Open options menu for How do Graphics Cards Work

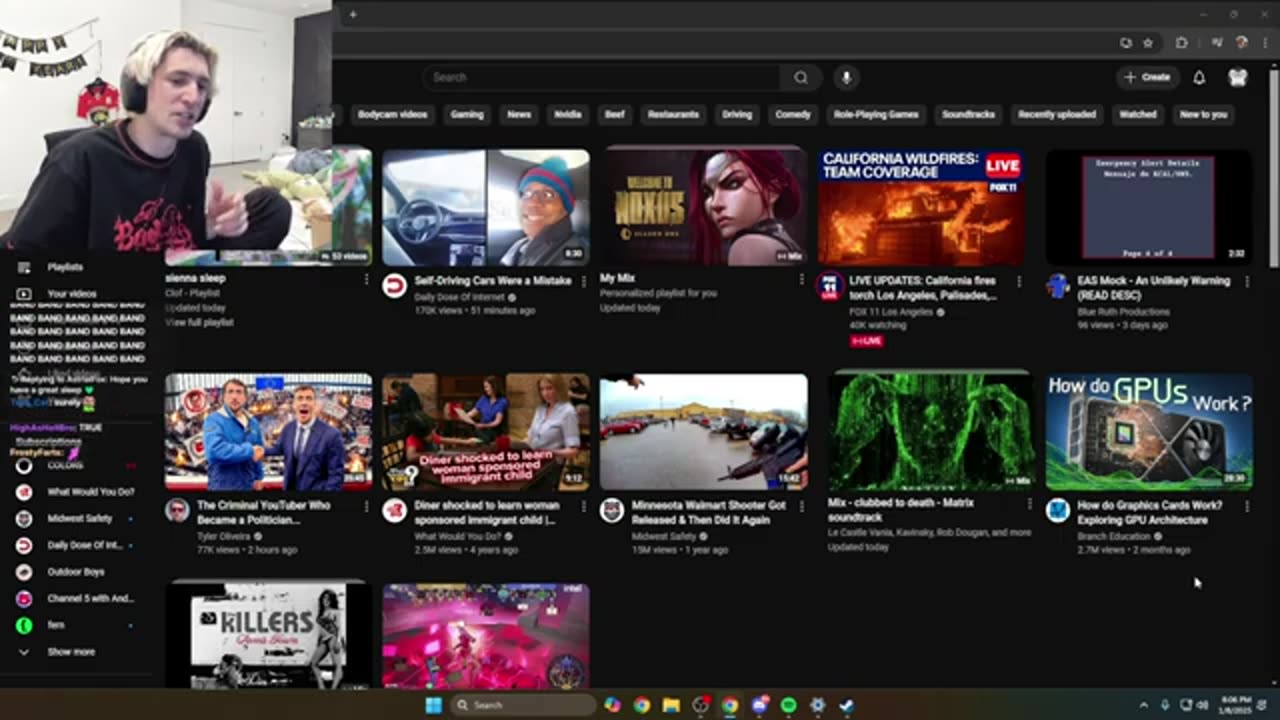tap(1247, 507)
